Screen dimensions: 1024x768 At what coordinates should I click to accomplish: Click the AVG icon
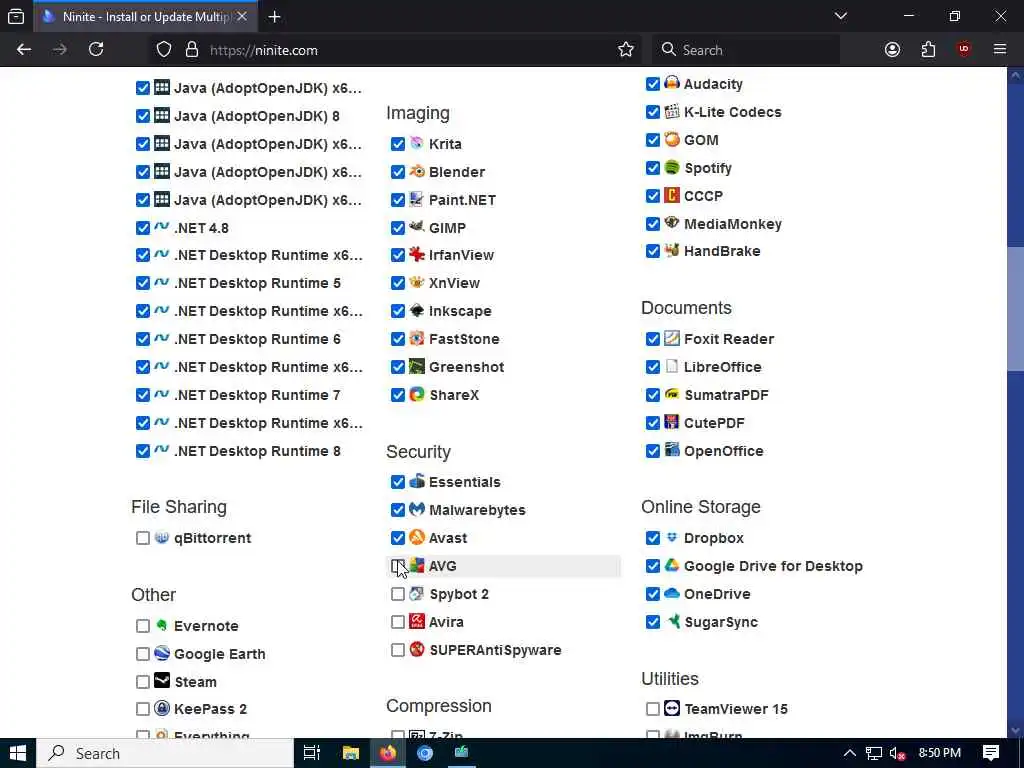click(417, 566)
